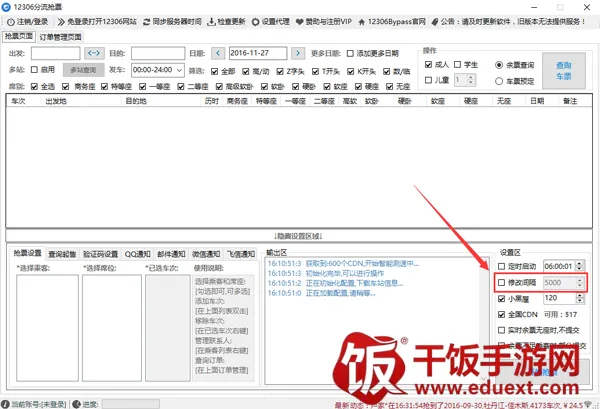Toggle the 全国CDN checkbox
Image resolution: width=600 pixels, height=409 pixels.
tap(503, 315)
